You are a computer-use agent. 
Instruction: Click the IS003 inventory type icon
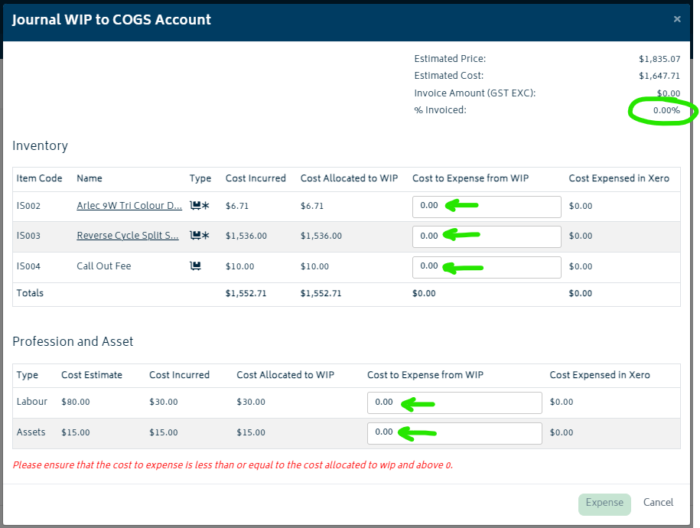pyautogui.click(x=200, y=235)
